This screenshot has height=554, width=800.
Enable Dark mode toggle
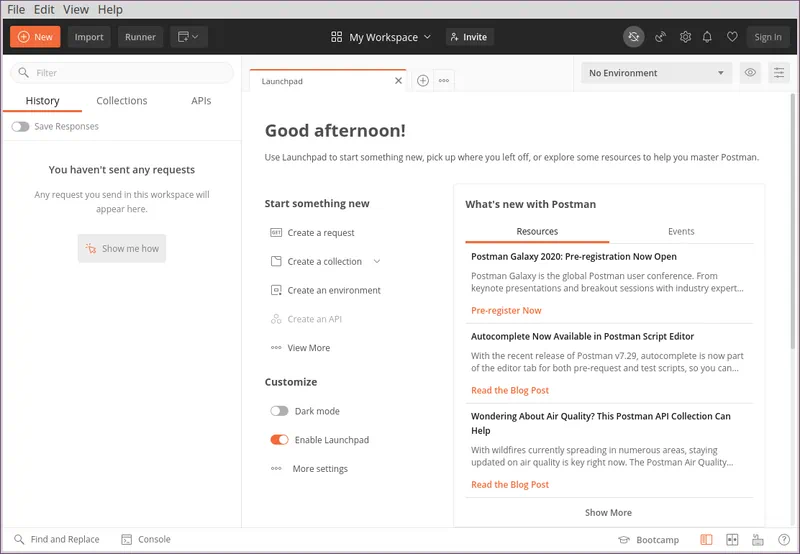coord(279,411)
